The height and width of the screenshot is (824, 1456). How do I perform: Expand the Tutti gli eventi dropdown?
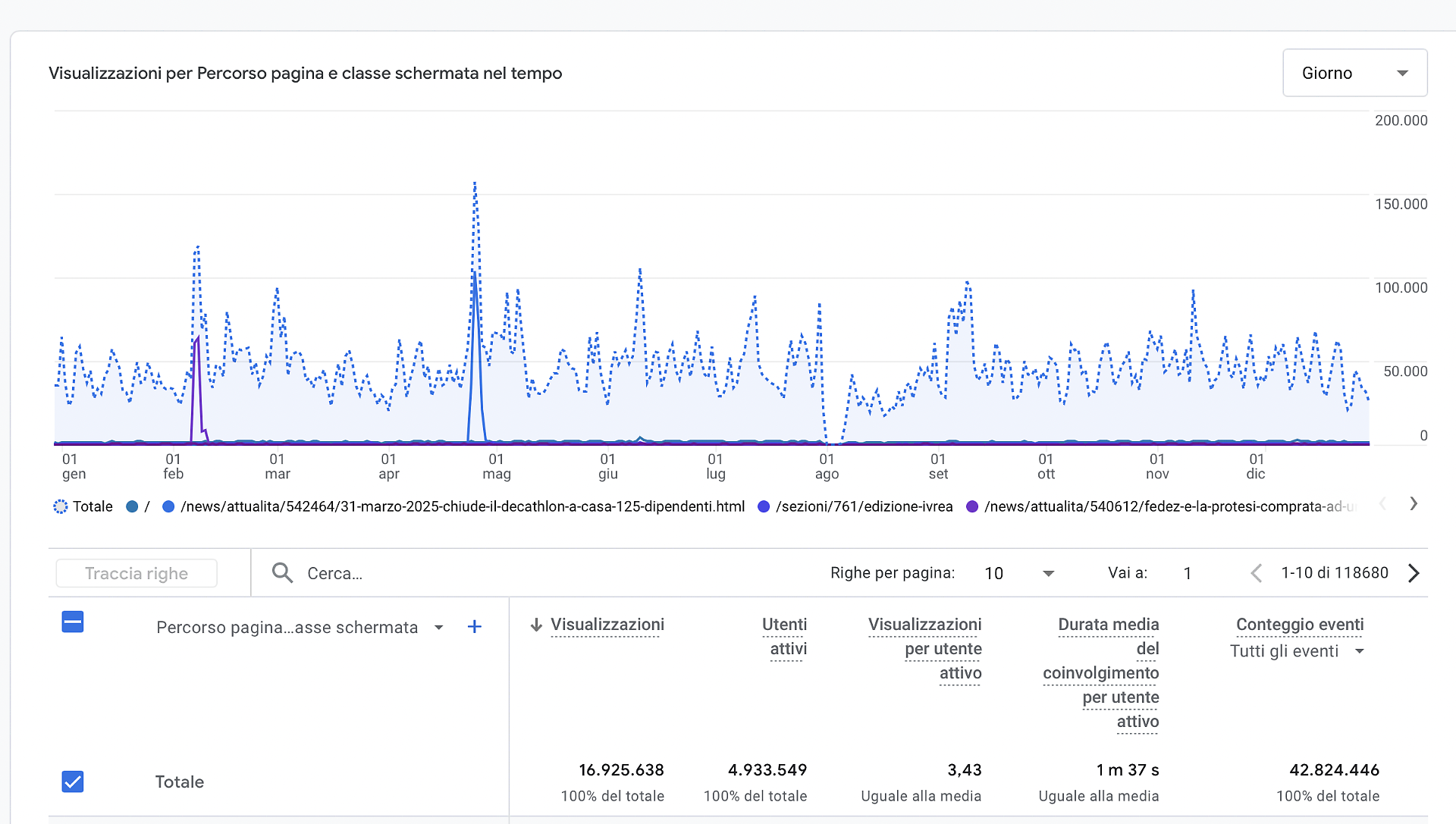click(x=1297, y=651)
